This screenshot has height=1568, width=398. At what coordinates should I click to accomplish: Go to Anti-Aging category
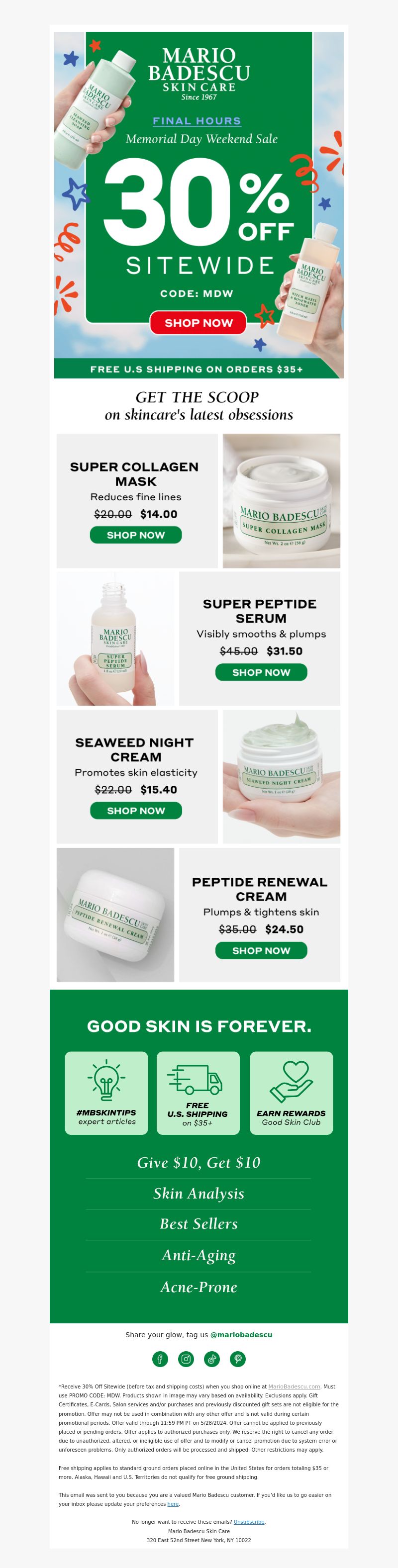click(199, 1255)
